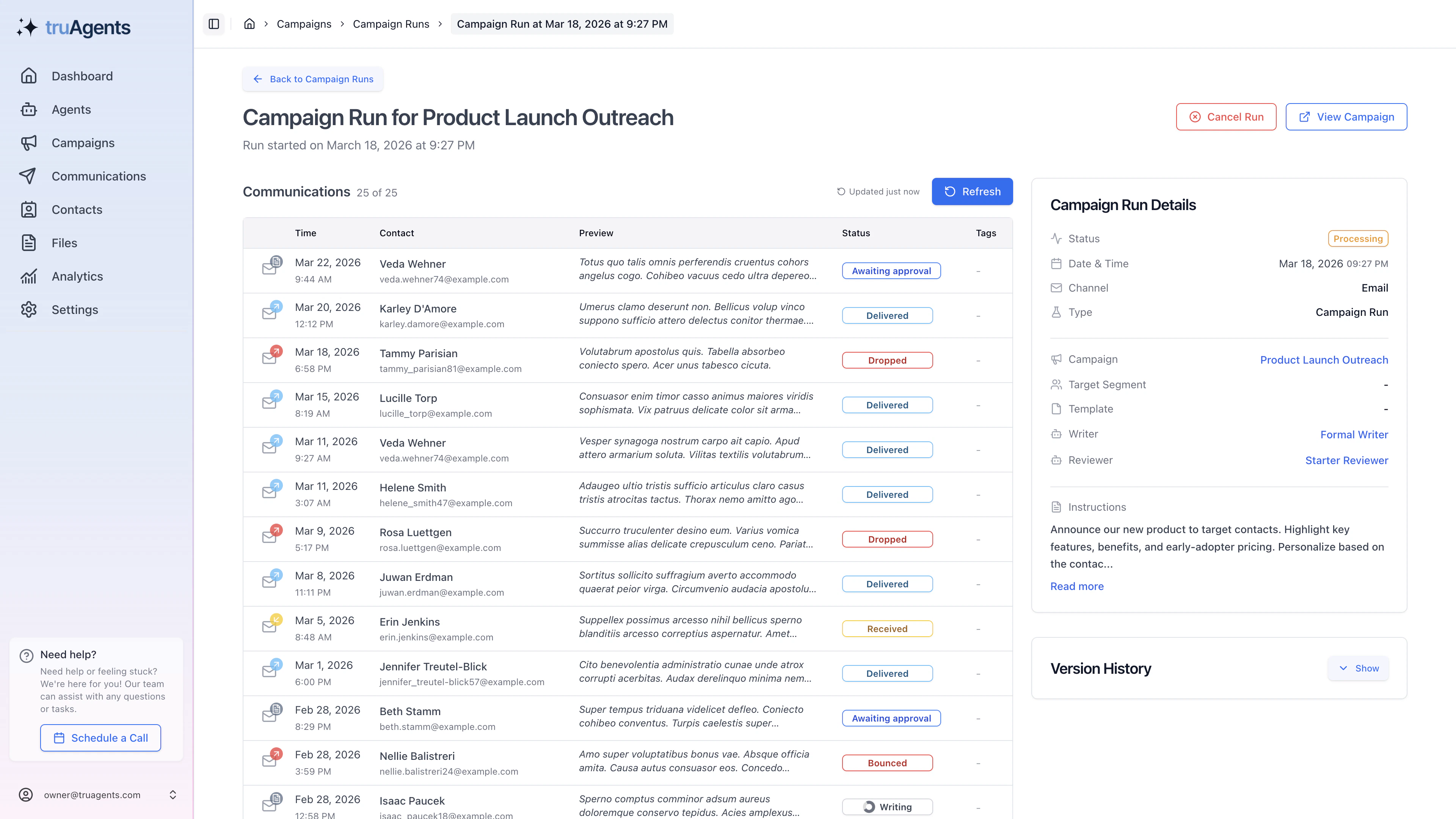Open the account switcher next to owner@truagents.com

173,794
